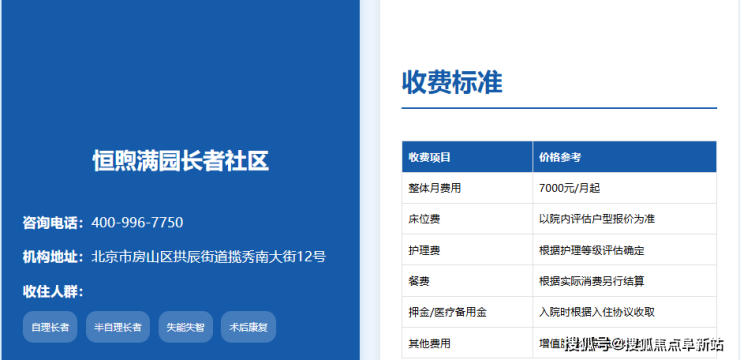Click 根据实际消费另行结算 cell
The height and width of the screenshot is (360, 740).
624,281
